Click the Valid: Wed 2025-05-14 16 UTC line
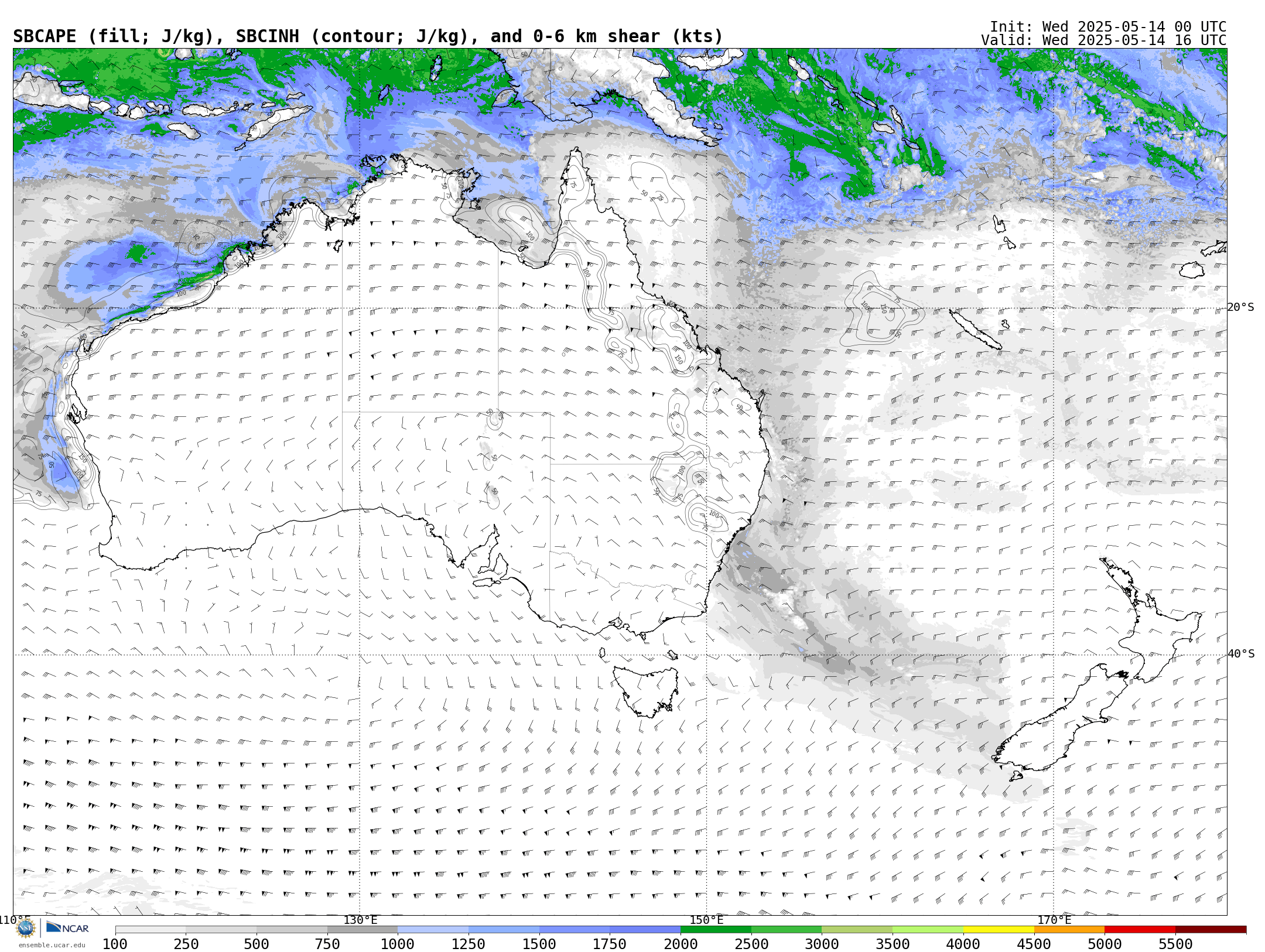Screen dimensions: 1265x952 click(1103, 40)
